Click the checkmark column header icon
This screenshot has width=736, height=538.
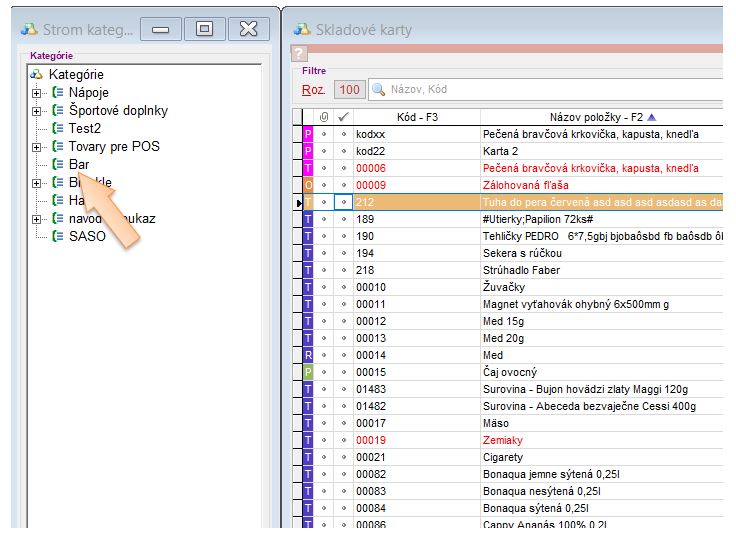tap(343, 117)
